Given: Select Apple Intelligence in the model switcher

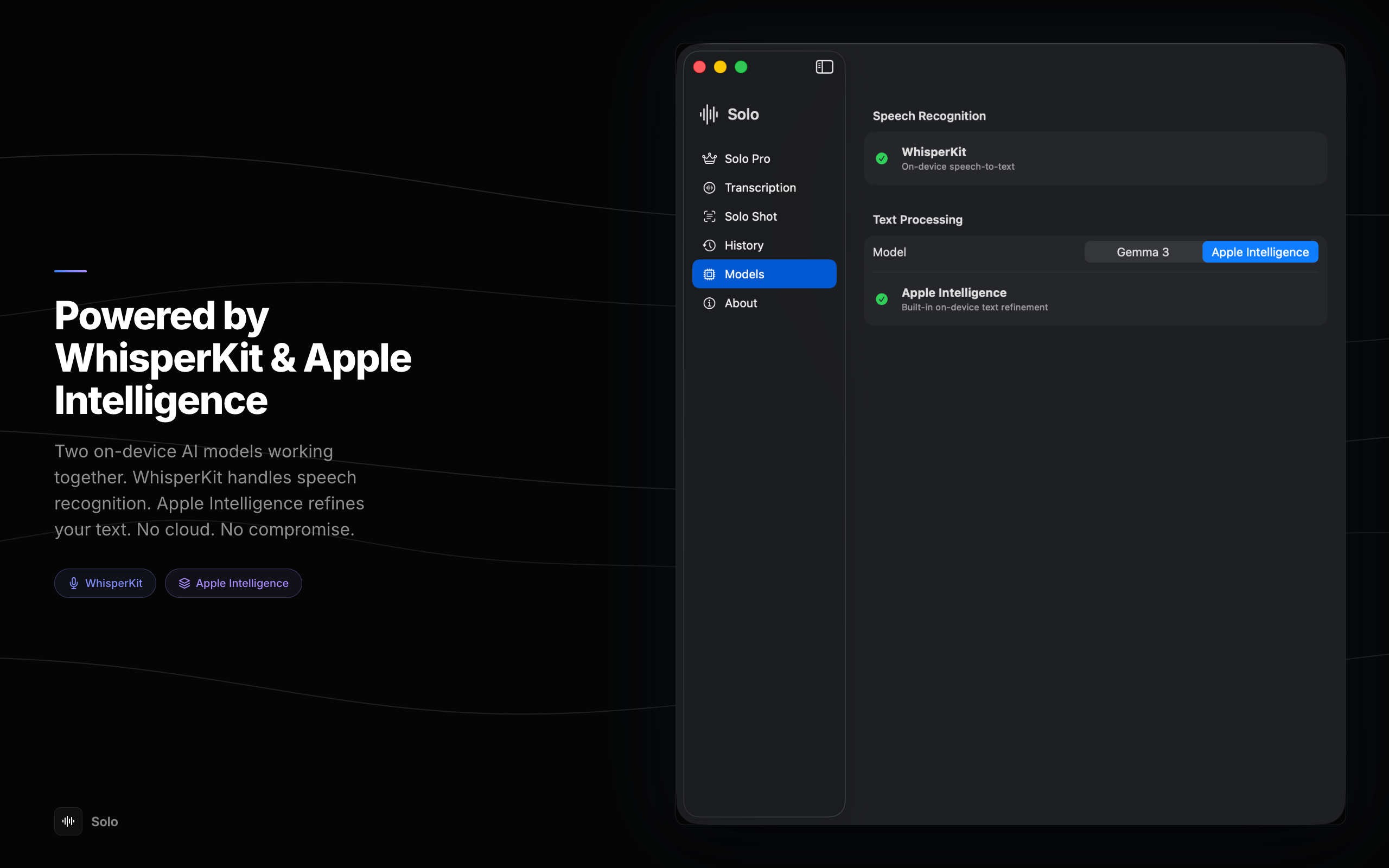Looking at the screenshot, I should (x=1260, y=251).
